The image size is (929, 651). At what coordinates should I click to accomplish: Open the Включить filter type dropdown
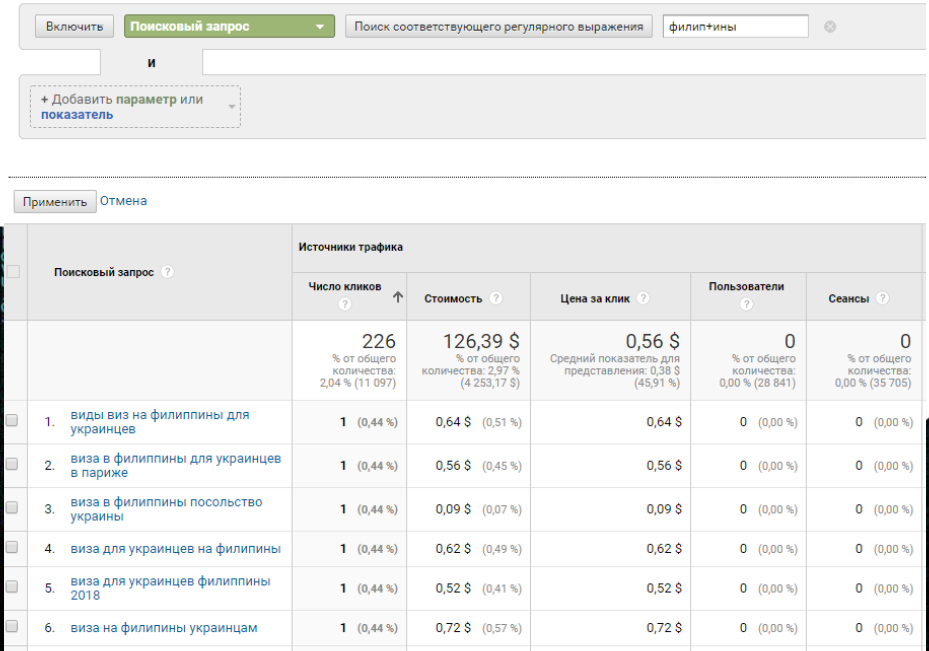coord(75,27)
